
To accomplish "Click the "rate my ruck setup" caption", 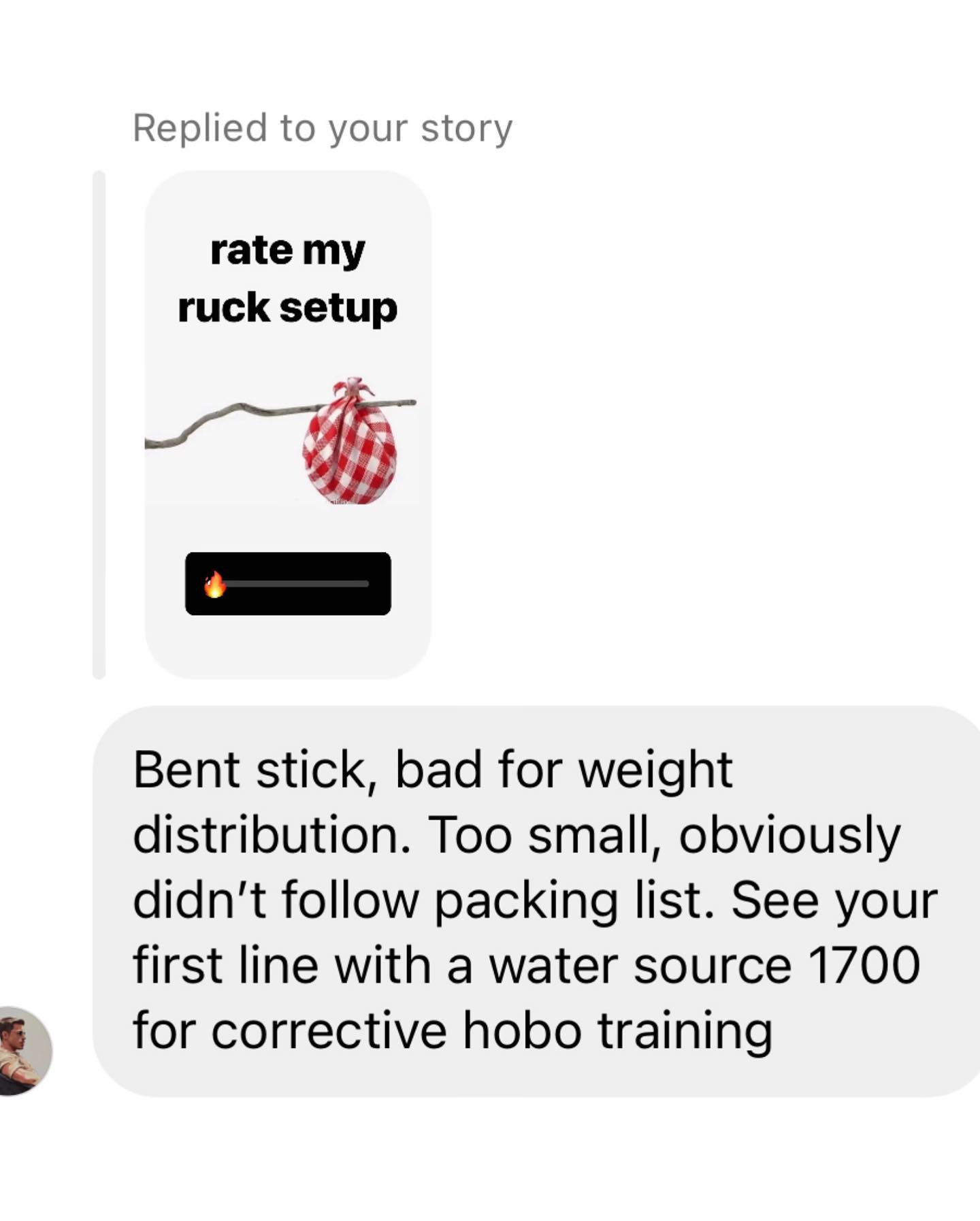I will point(288,279).
